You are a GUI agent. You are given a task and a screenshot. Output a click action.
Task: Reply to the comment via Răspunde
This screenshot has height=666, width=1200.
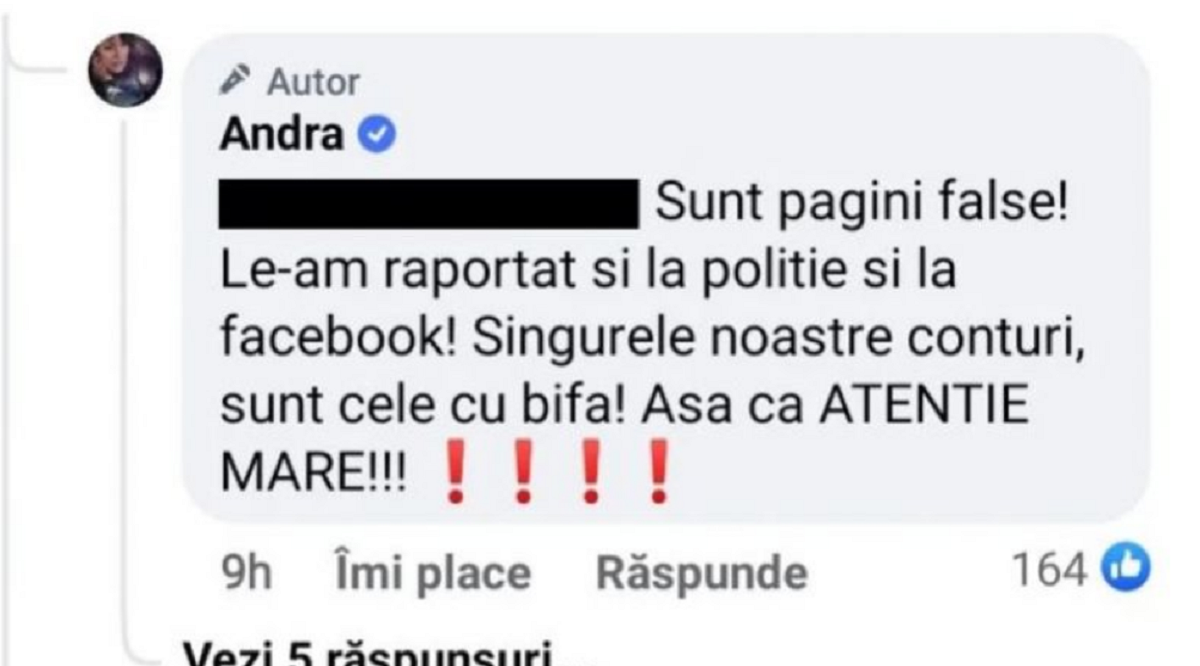click(x=701, y=573)
